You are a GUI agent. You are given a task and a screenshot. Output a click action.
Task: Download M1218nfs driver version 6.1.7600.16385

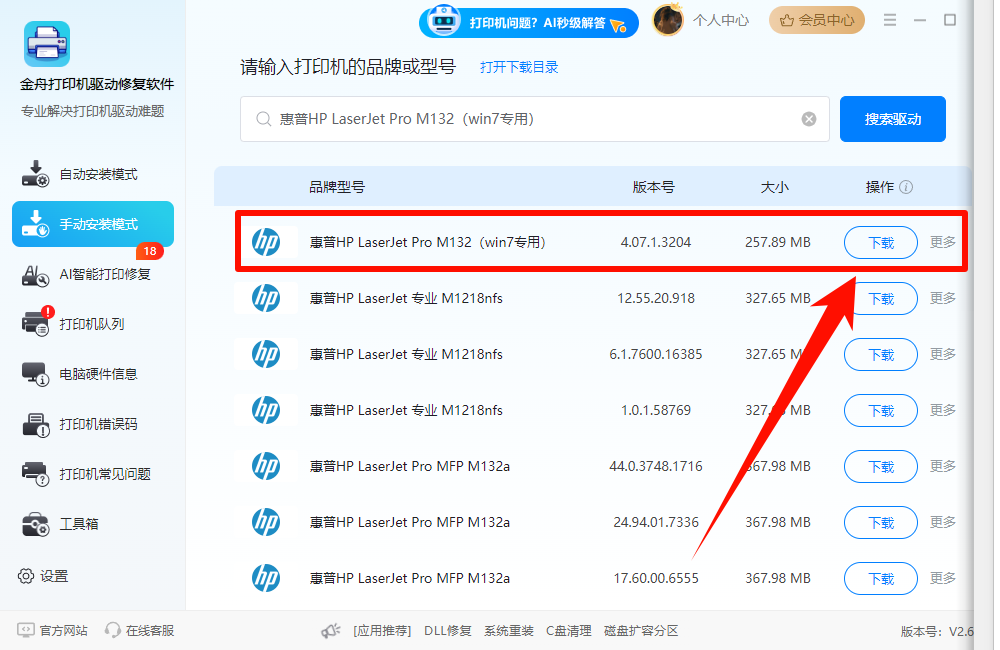click(x=881, y=355)
